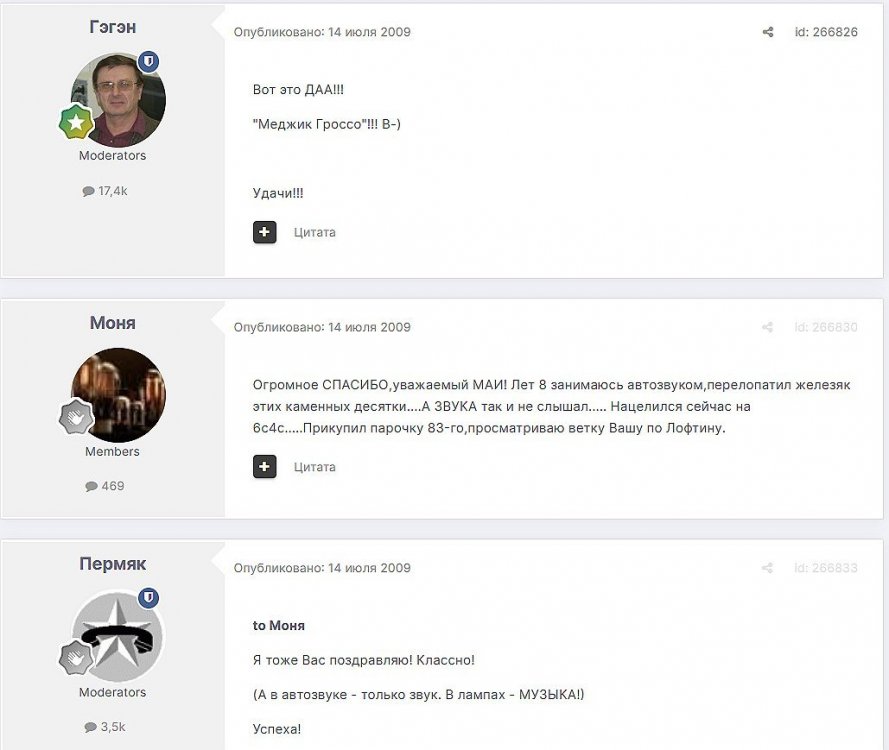This screenshot has width=889, height=750.
Task: Share Моня's post via share icon
Action: tap(768, 327)
